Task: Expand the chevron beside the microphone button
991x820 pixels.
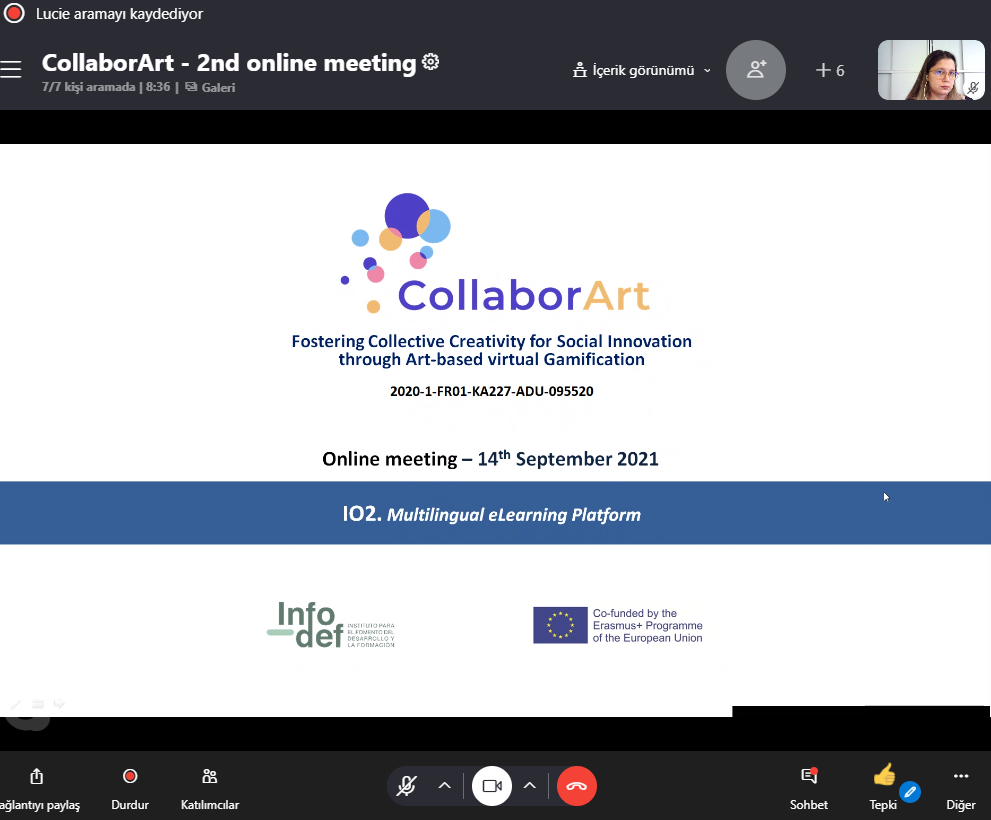Action: [x=445, y=786]
